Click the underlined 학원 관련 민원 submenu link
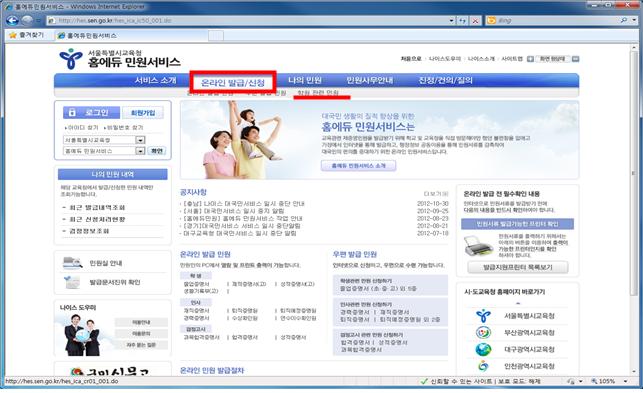The height and width of the screenshot is (393, 643). tap(318, 93)
